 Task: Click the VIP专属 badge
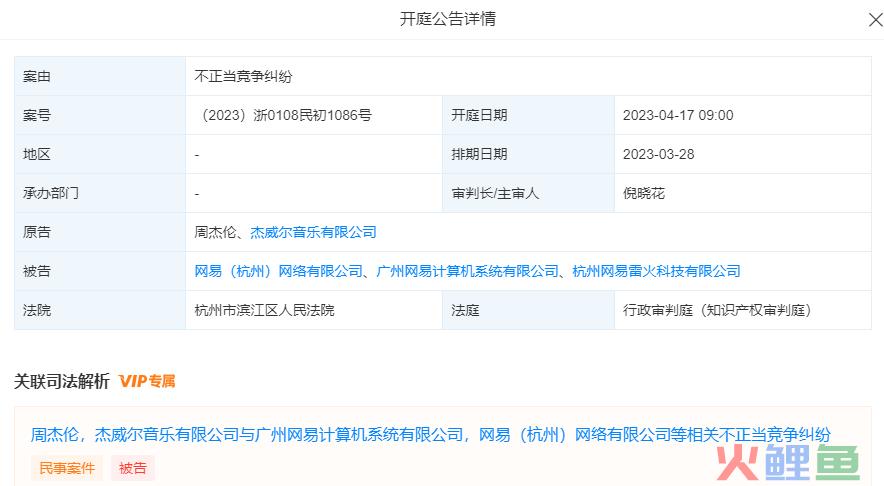(147, 381)
